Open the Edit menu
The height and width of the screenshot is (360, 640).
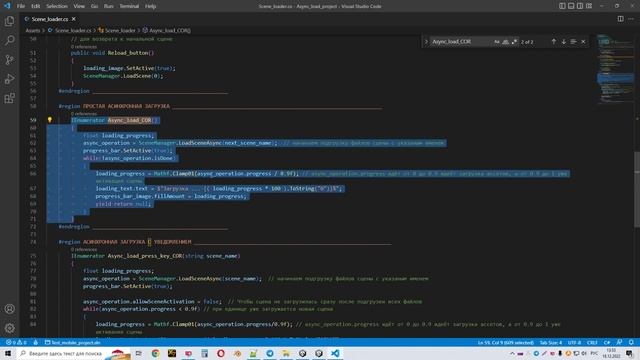(x=36, y=6)
